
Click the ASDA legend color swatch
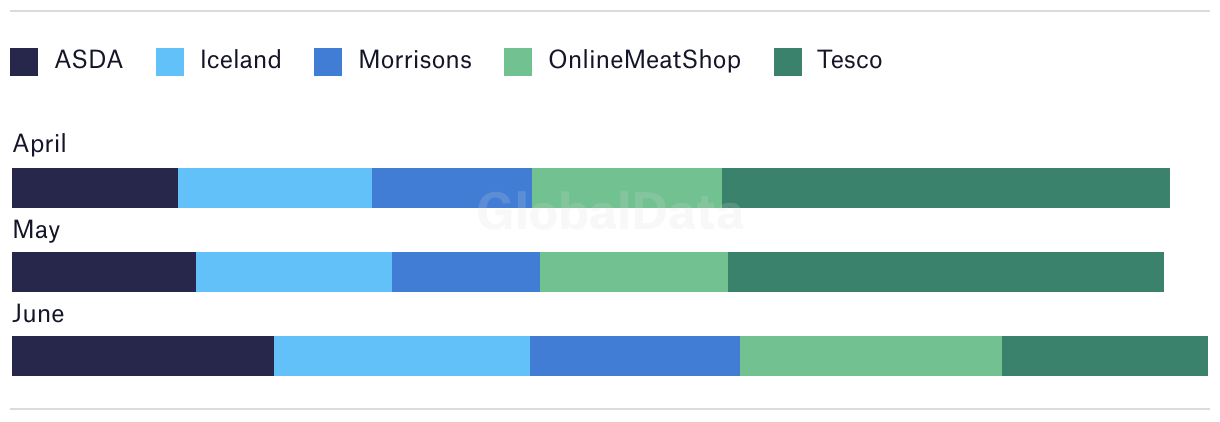(x=24, y=62)
